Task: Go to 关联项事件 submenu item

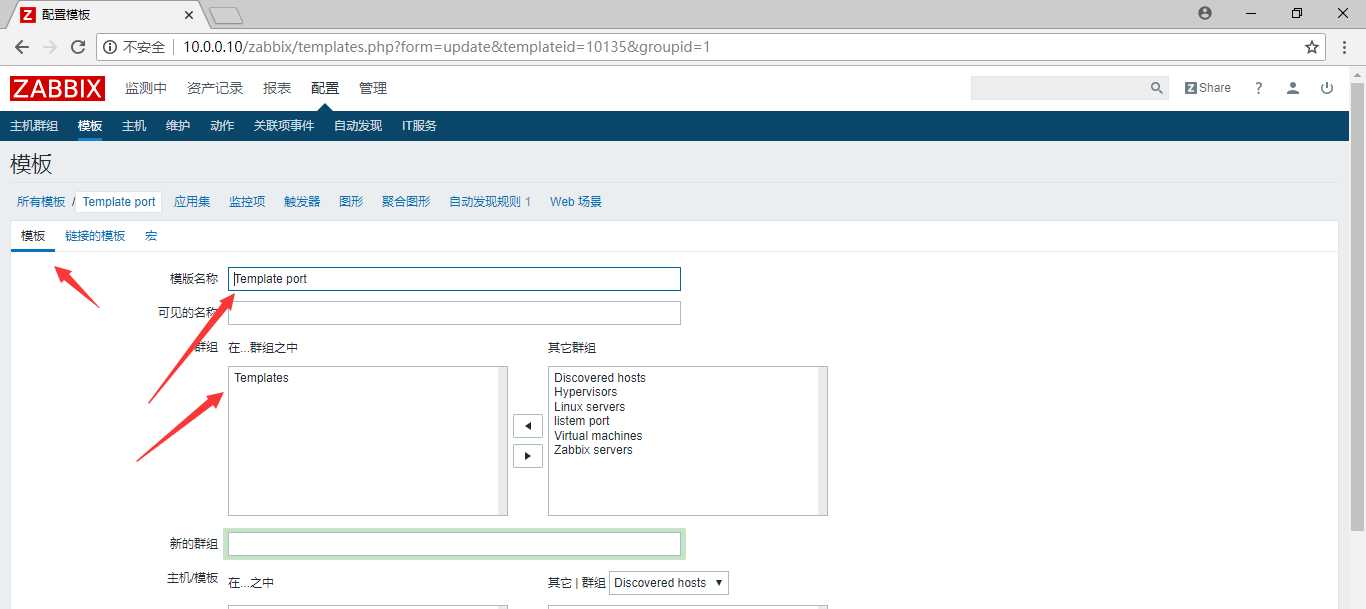Action: tap(284, 126)
